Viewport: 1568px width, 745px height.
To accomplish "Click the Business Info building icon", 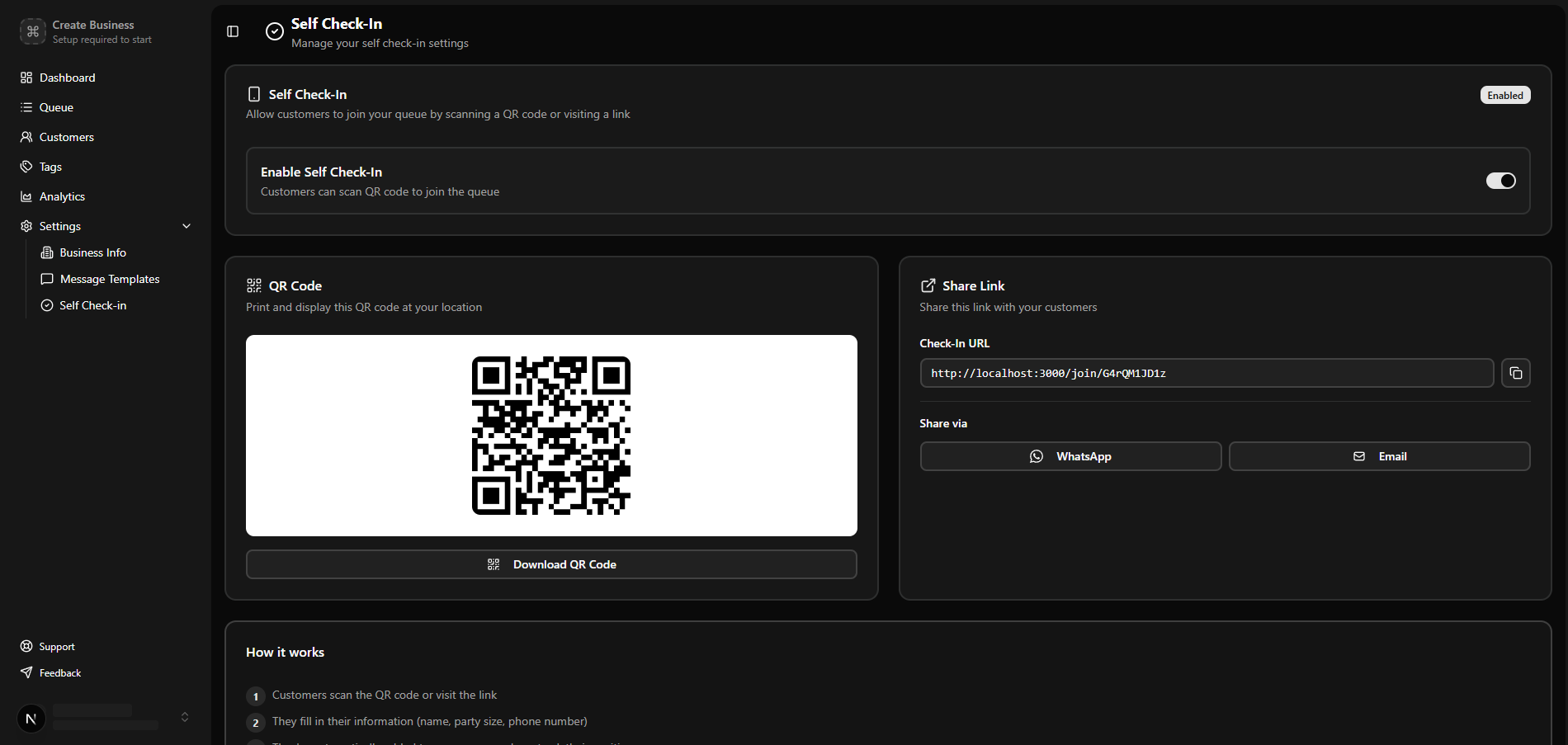I will 47,252.
